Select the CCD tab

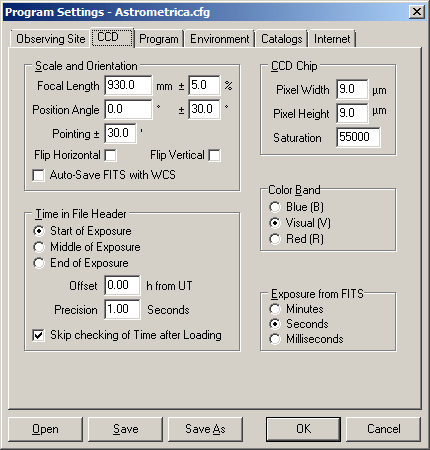point(112,37)
